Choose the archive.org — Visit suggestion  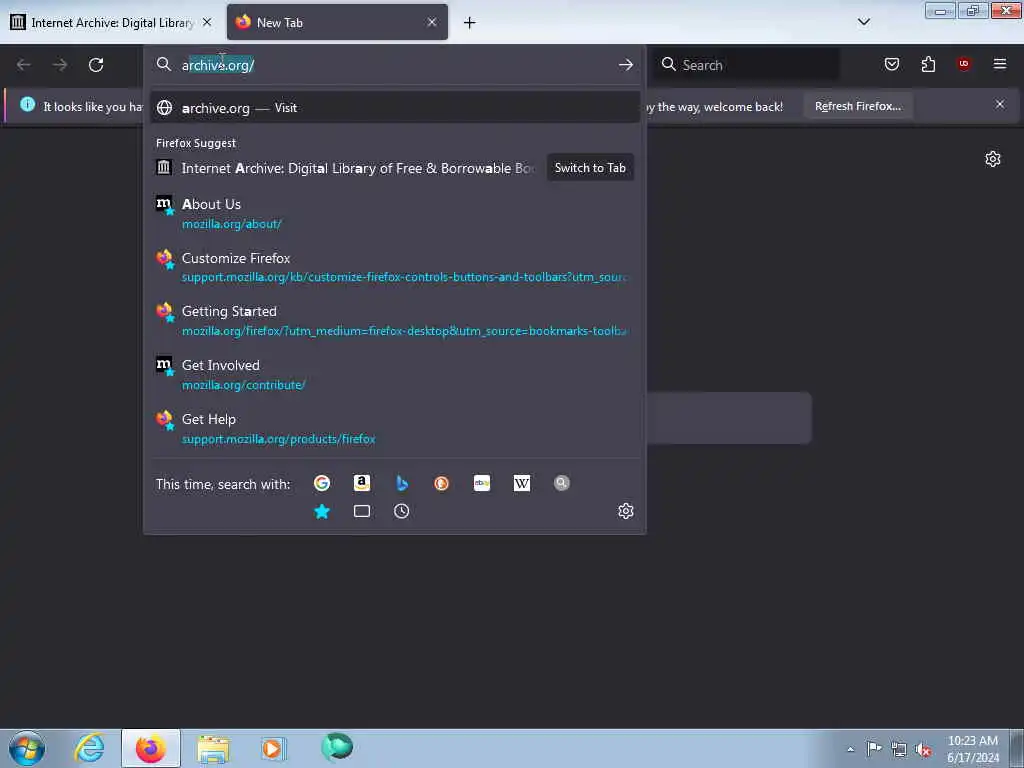(x=394, y=108)
